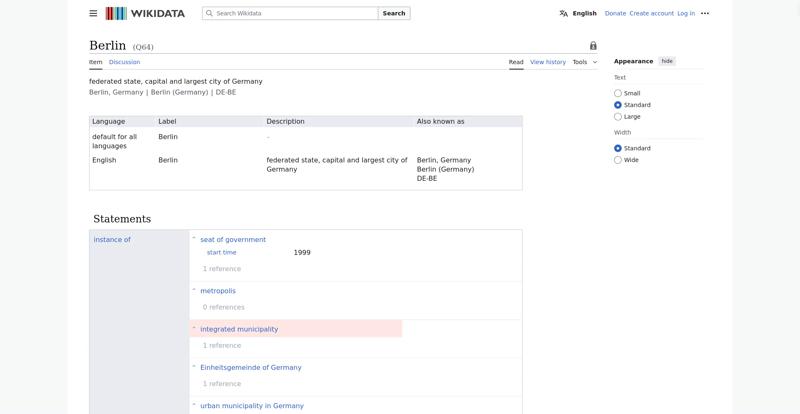
Task: Expand 0 references under metropolis
Action: 223,307
